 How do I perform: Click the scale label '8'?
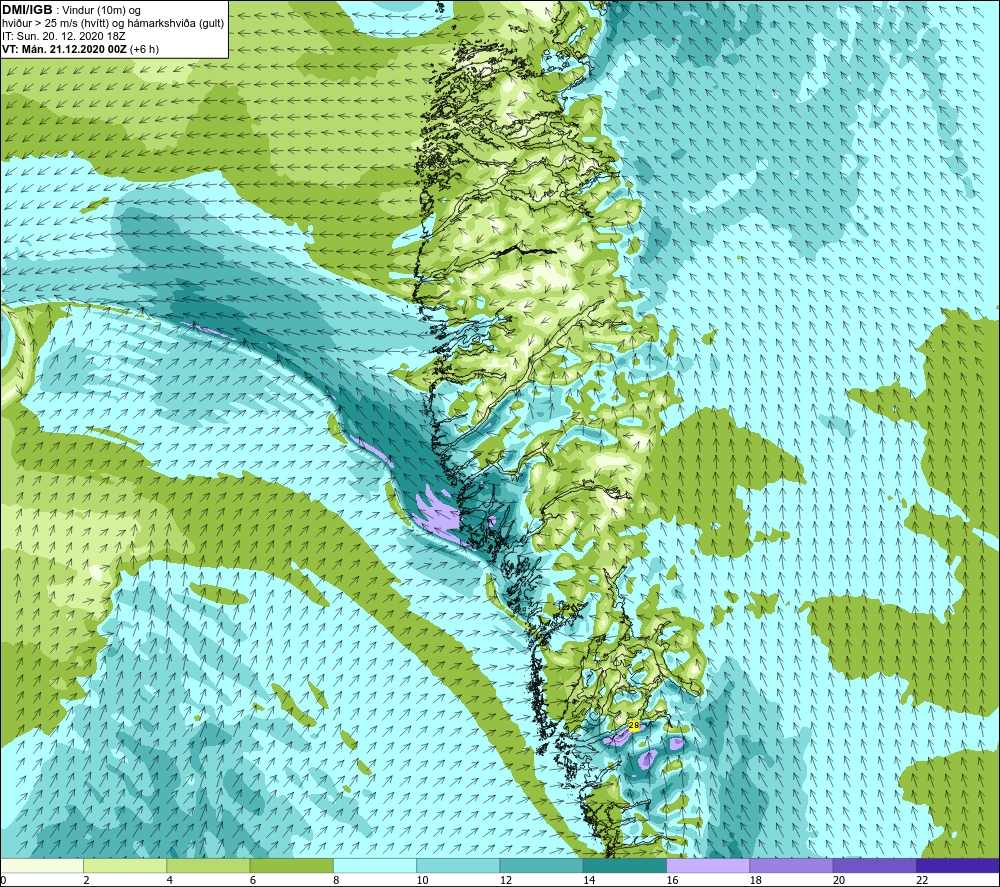pyautogui.click(x=336, y=881)
